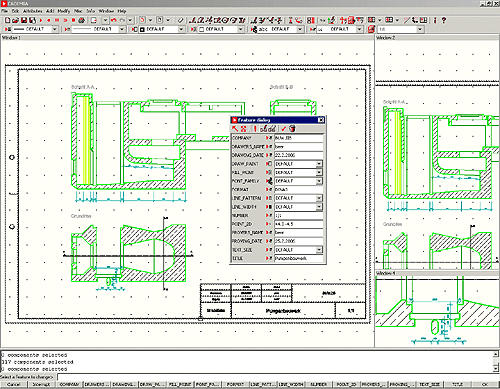Click the microscope icon with green arrow
500x389 pixels.
click(x=331, y=20)
